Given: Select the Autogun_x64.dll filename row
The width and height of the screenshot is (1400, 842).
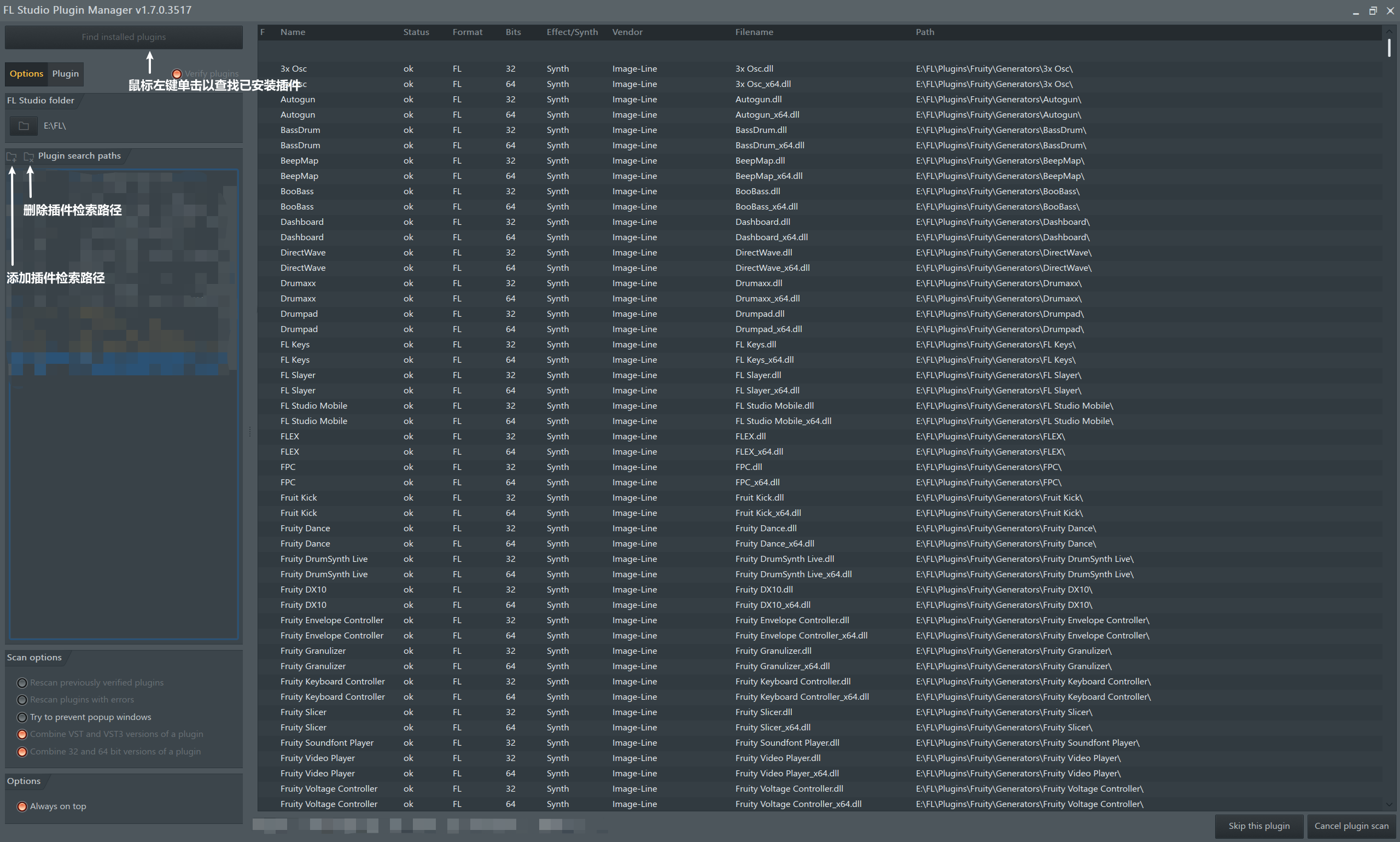Looking at the screenshot, I should 767,114.
